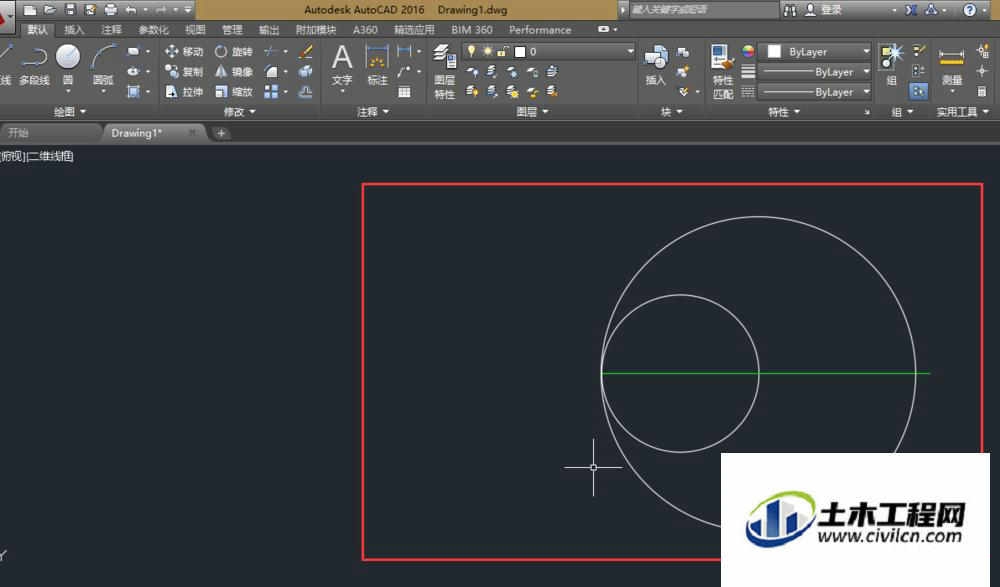The height and width of the screenshot is (587, 1000).
Task: Click the Move (移动) tool
Action: pos(184,52)
